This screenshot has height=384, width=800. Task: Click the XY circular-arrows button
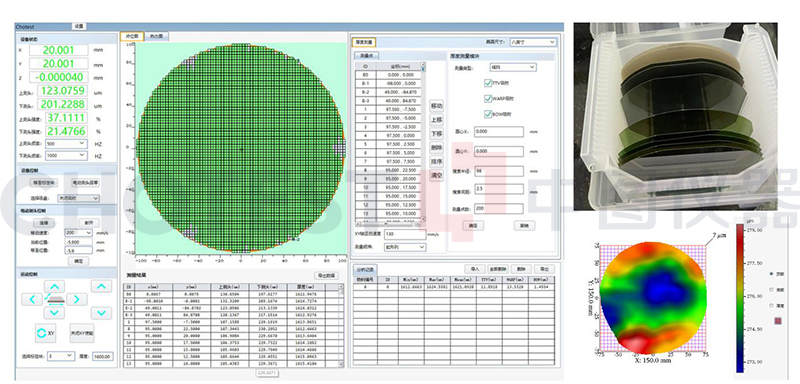pyautogui.click(x=45, y=333)
